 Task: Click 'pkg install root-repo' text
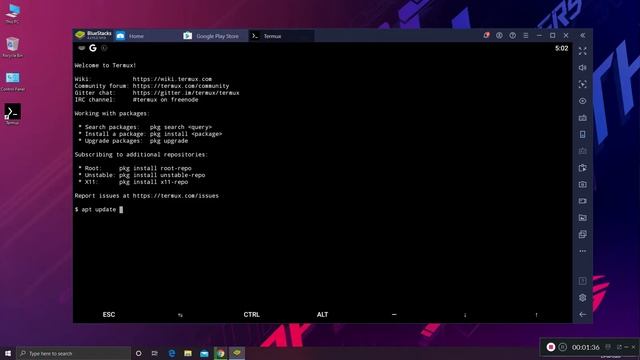pos(155,168)
